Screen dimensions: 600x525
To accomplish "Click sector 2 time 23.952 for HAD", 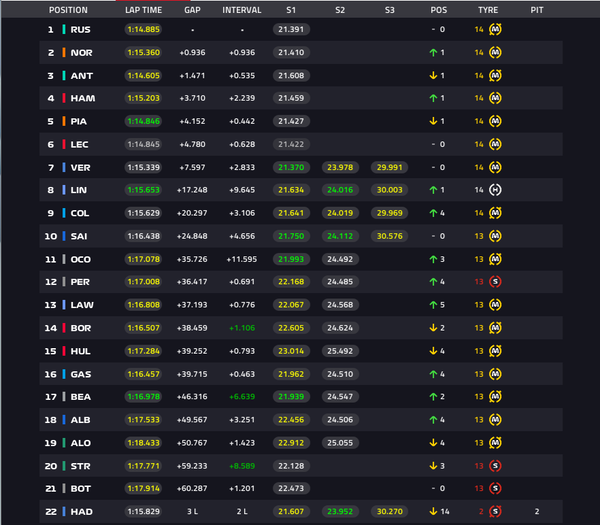I will pyautogui.click(x=340, y=512).
